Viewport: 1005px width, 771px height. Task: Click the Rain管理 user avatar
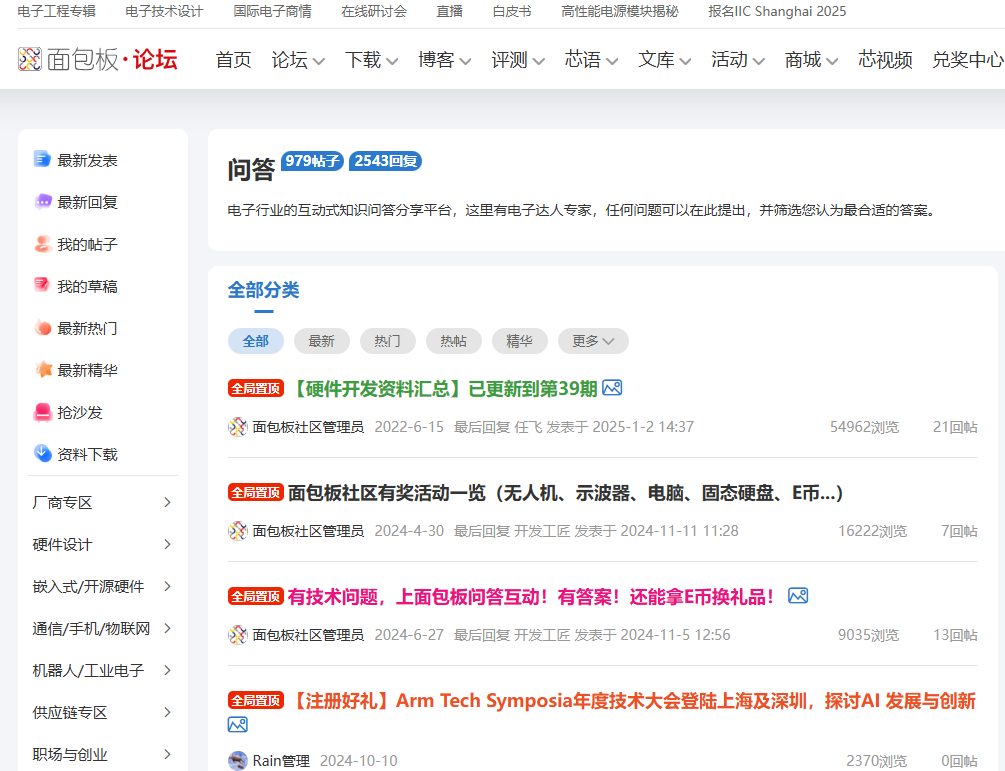(x=238, y=761)
